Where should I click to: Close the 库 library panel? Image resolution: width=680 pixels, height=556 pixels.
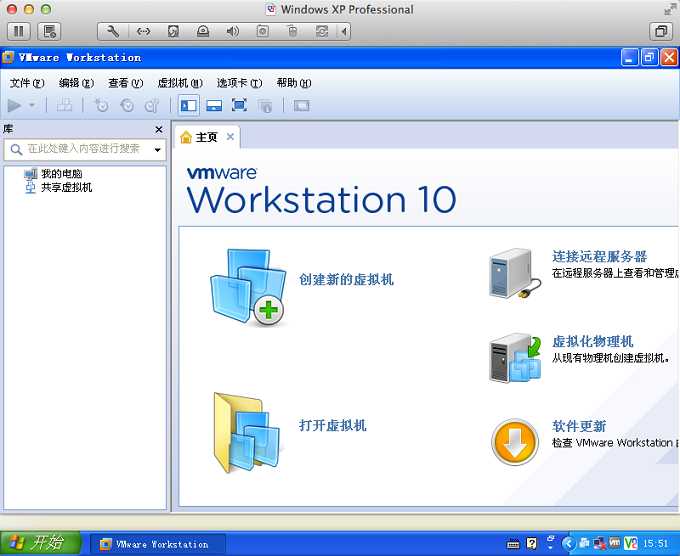pyautogui.click(x=159, y=129)
